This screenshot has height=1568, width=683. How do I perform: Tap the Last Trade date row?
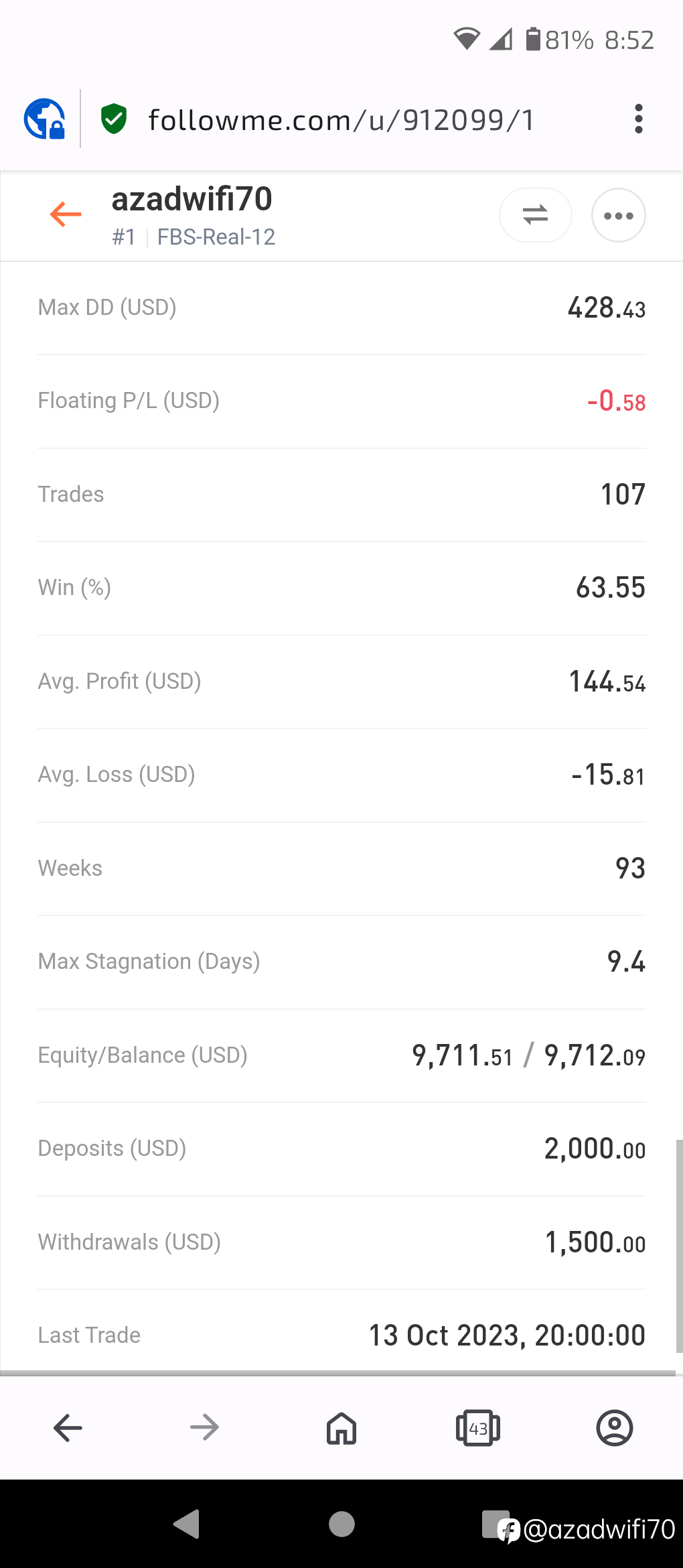pos(341,1335)
